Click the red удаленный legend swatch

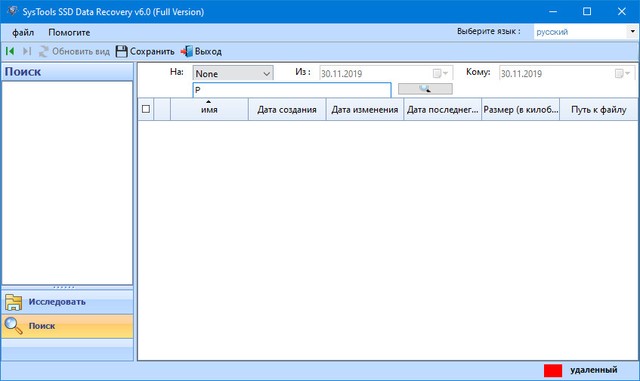(x=553, y=370)
